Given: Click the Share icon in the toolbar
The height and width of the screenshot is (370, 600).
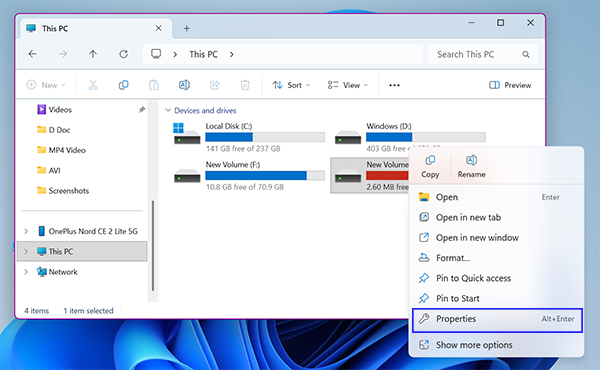Looking at the screenshot, I should coord(215,85).
